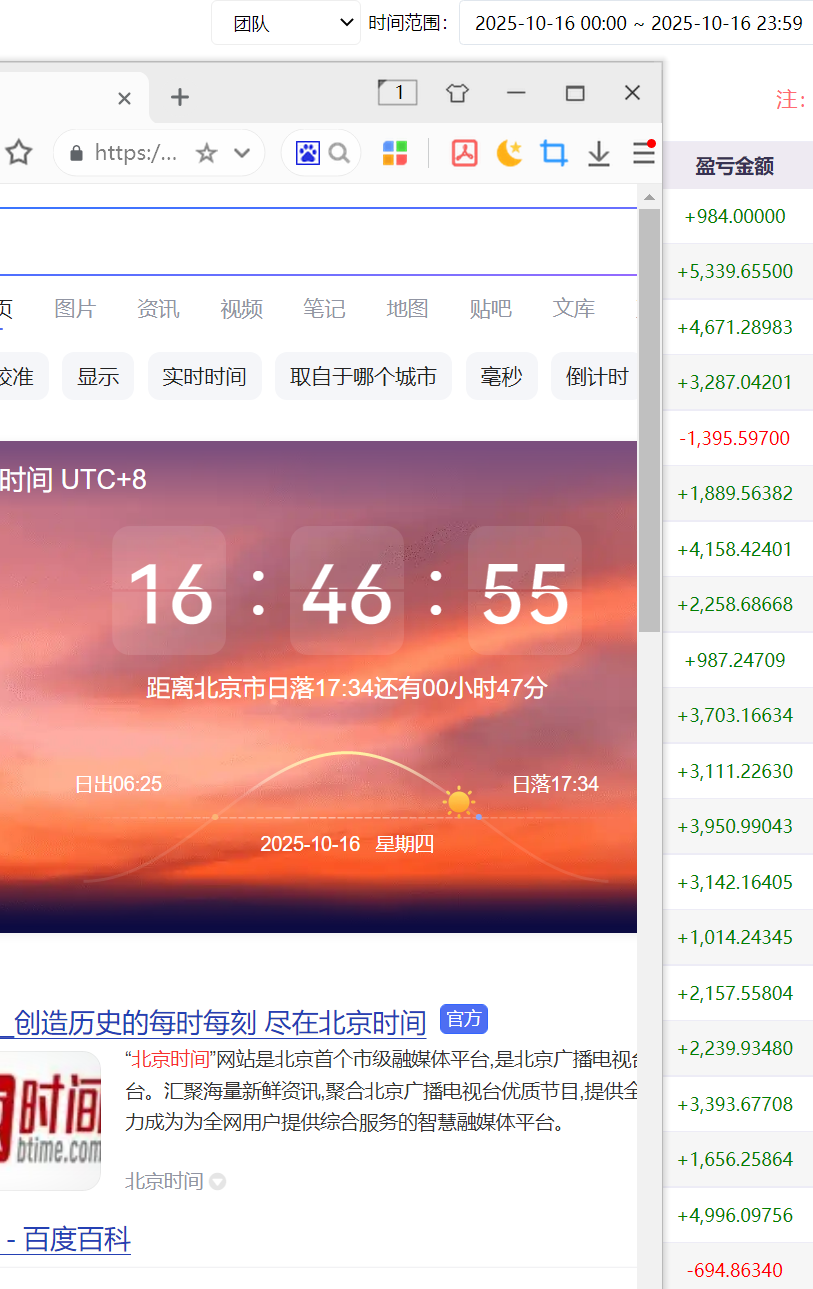The height and width of the screenshot is (1289, 813).
Task: Open the browser hamburger menu
Action: click(643, 153)
